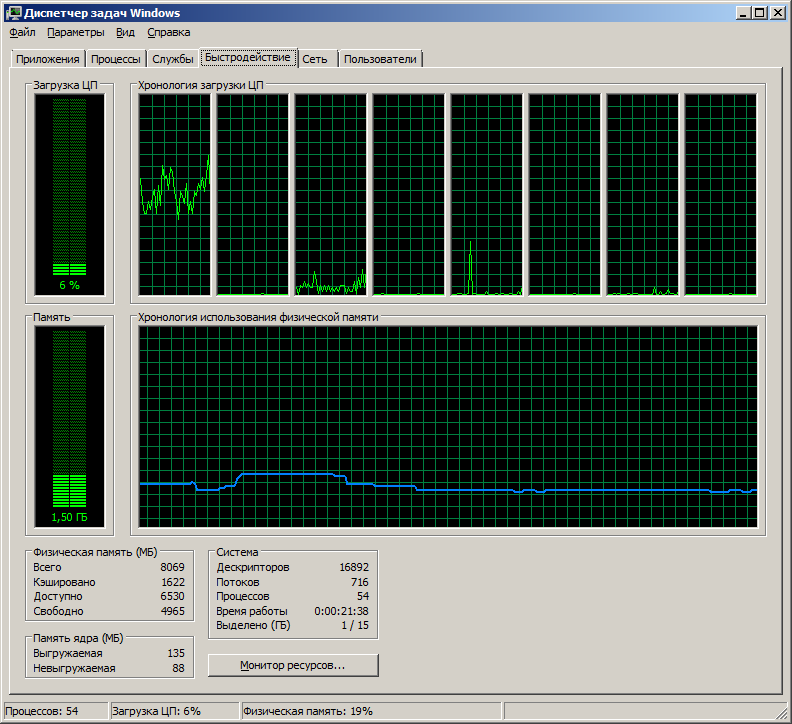Maximize the Task Manager window
The image size is (792, 724).
760,13
